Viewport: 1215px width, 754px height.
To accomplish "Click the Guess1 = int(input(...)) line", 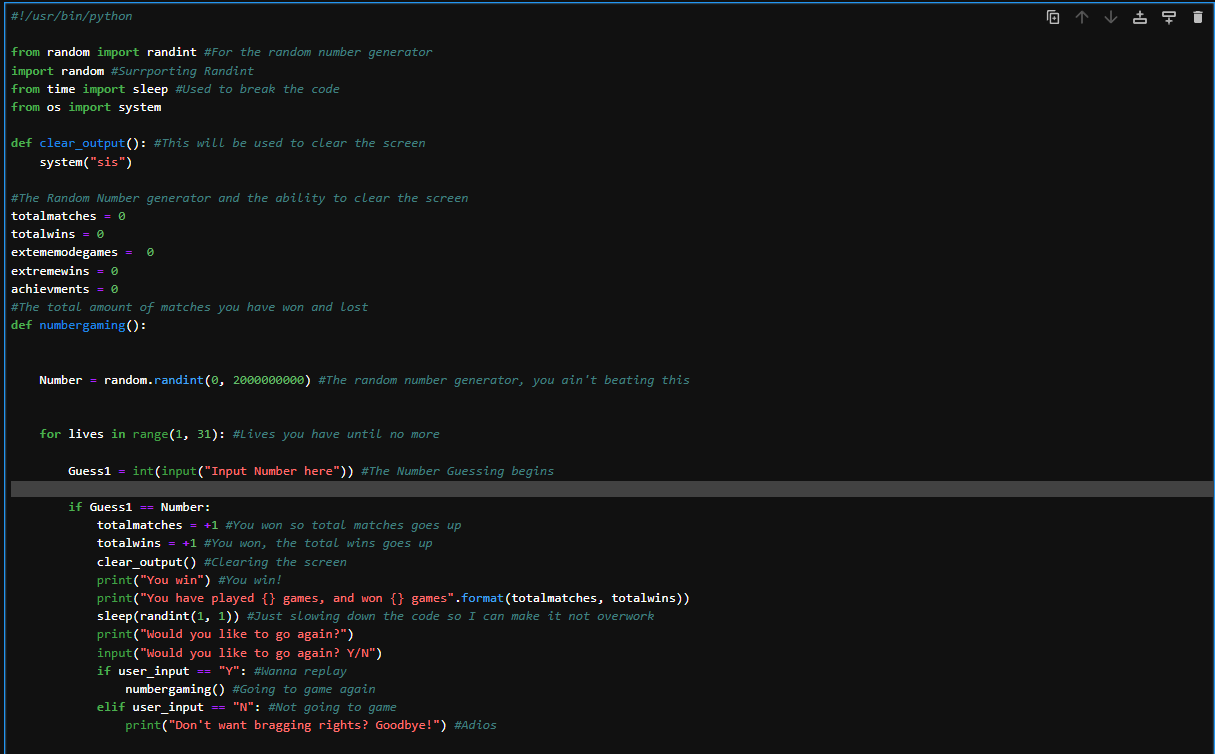I will [211, 471].
